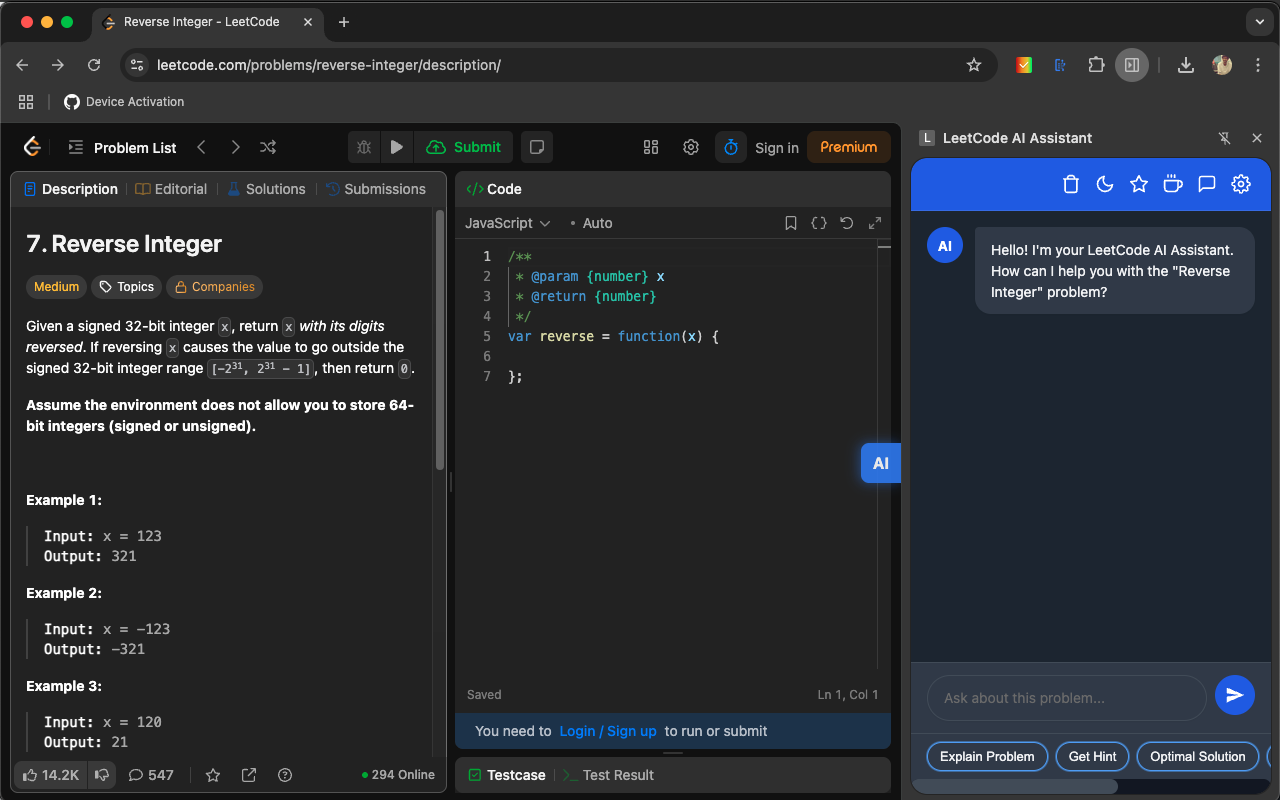Screen dimensions: 1280x800
Task: Click the Login / Sign up link
Action: coord(608,731)
